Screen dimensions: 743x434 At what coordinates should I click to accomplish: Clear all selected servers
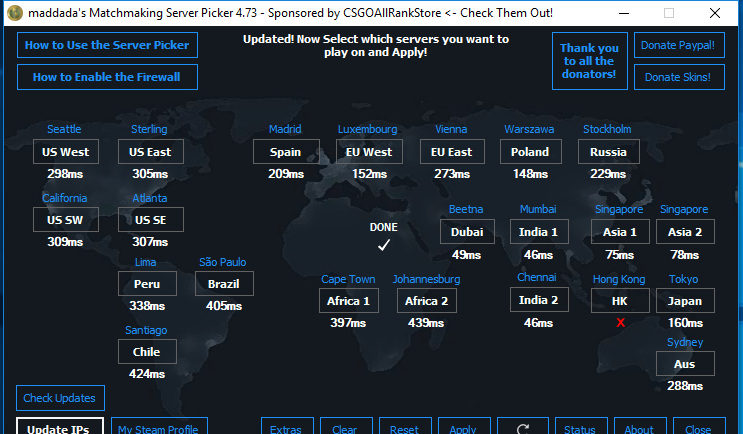click(x=344, y=427)
